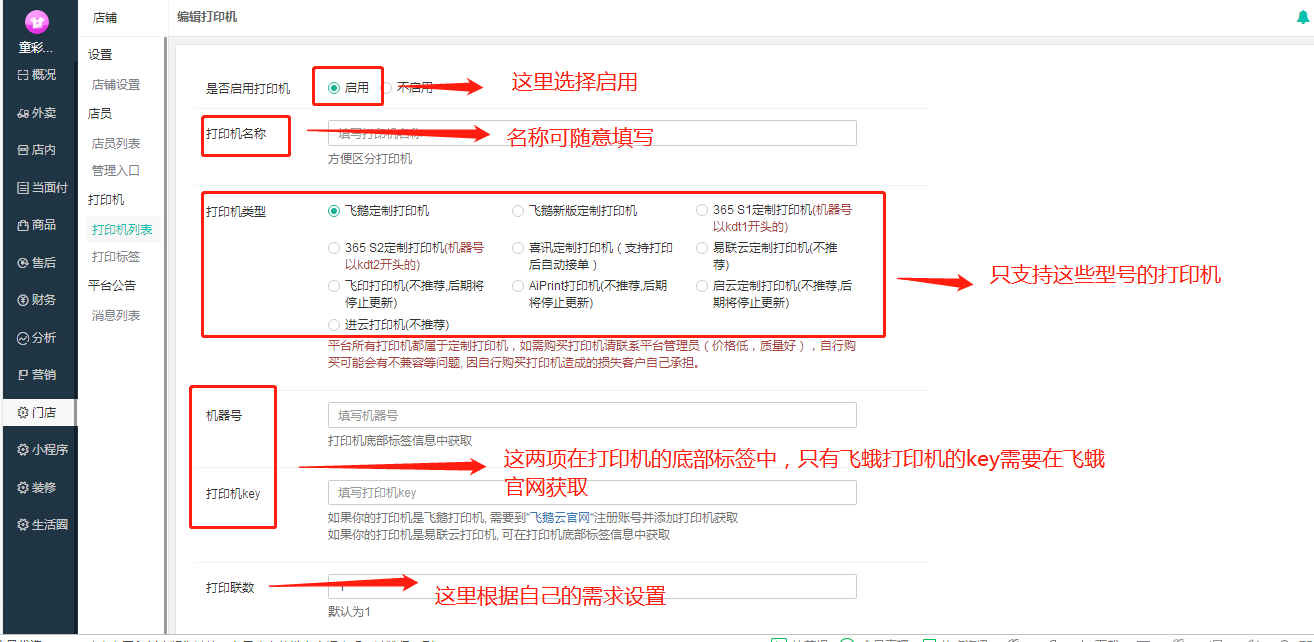Screen dimensions: 1314x642
Task: Select the 门店 store sidebar item
Action: click(37, 412)
